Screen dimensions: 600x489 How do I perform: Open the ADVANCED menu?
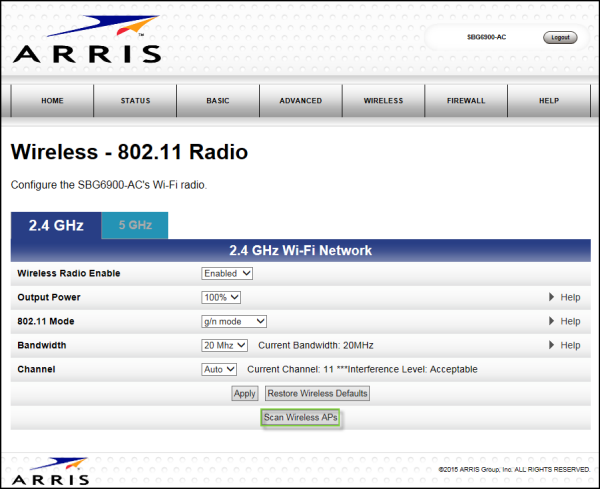point(301,101)
